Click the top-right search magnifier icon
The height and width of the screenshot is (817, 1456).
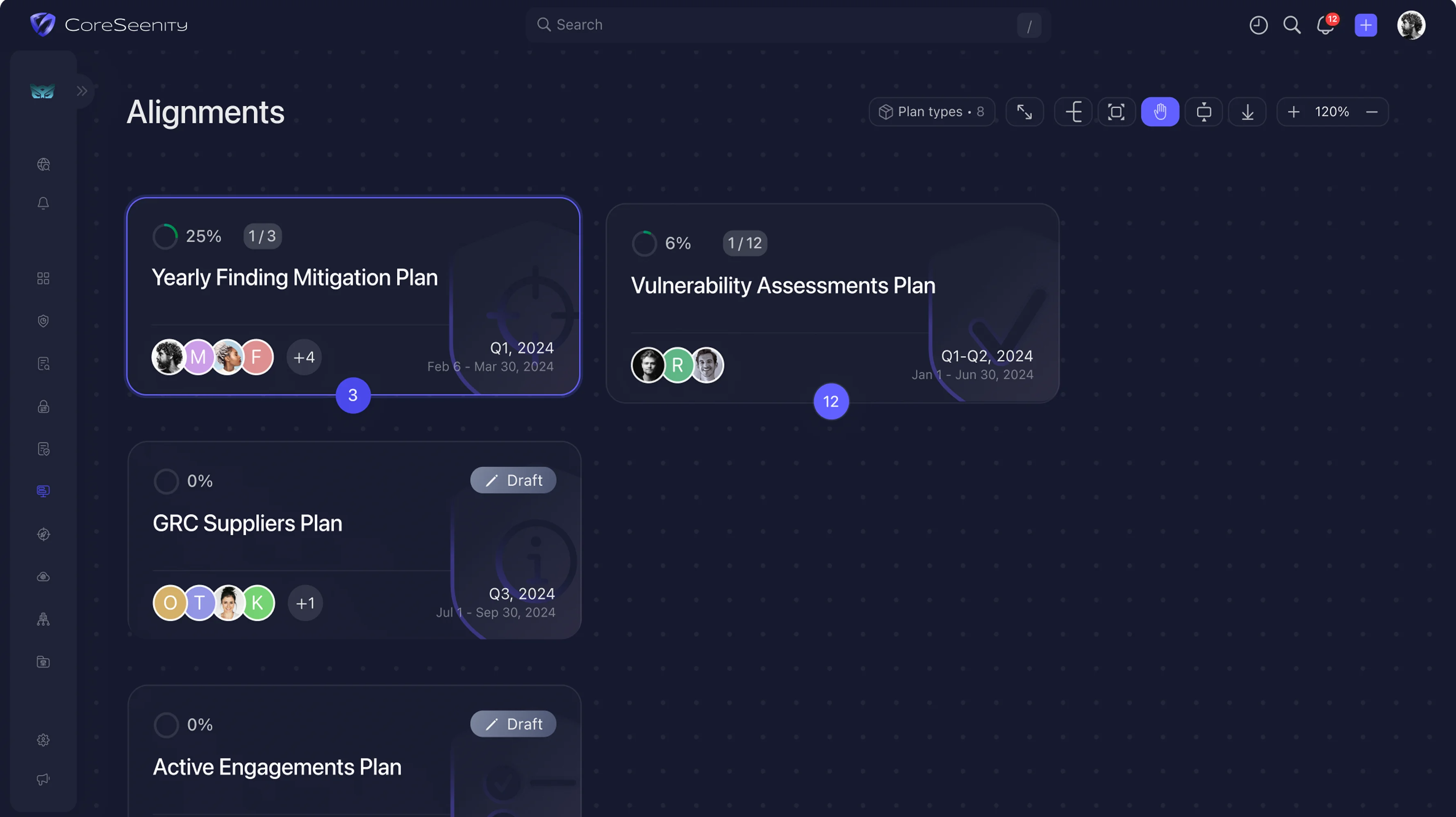[1292, 25]
